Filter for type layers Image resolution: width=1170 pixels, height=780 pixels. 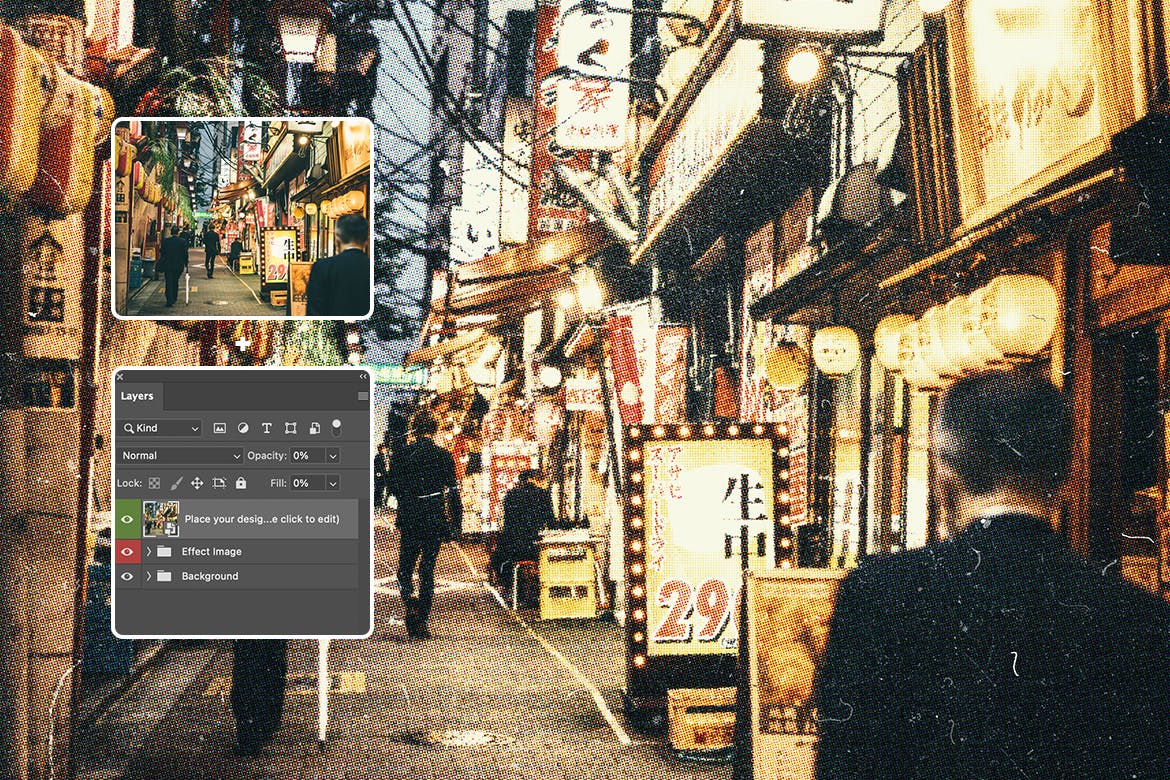267,428
